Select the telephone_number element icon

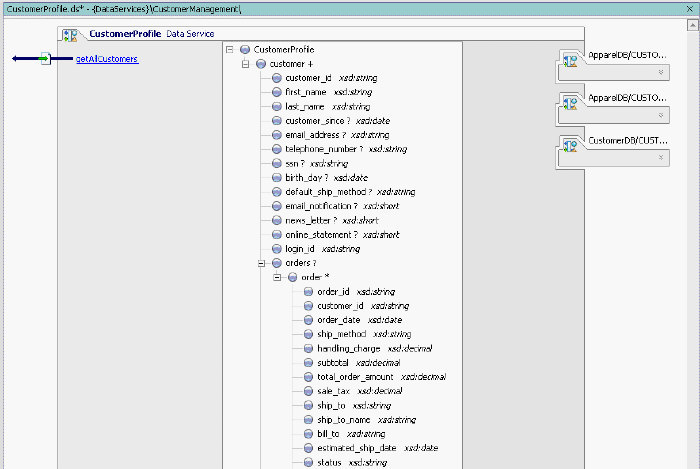point(277,149)
